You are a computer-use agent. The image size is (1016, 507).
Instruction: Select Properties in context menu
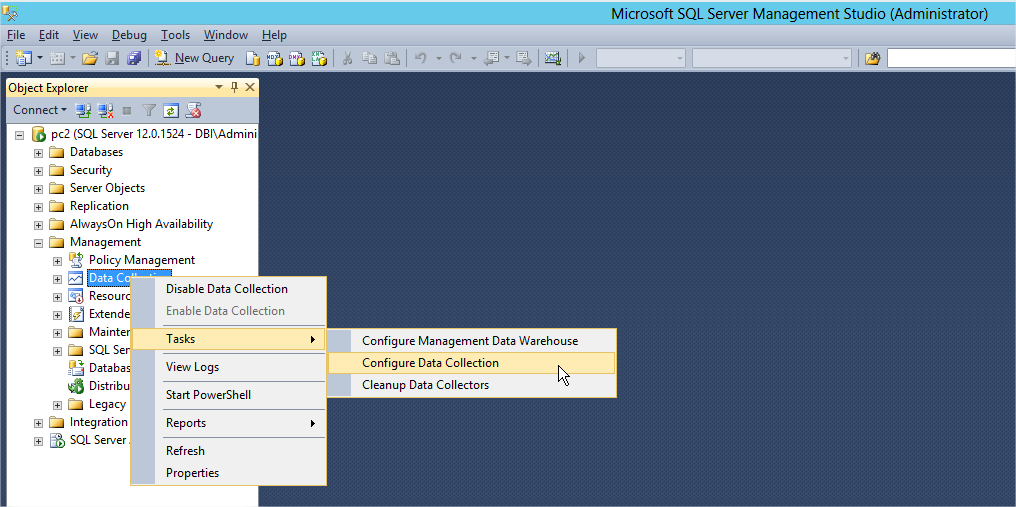point(228,473)
